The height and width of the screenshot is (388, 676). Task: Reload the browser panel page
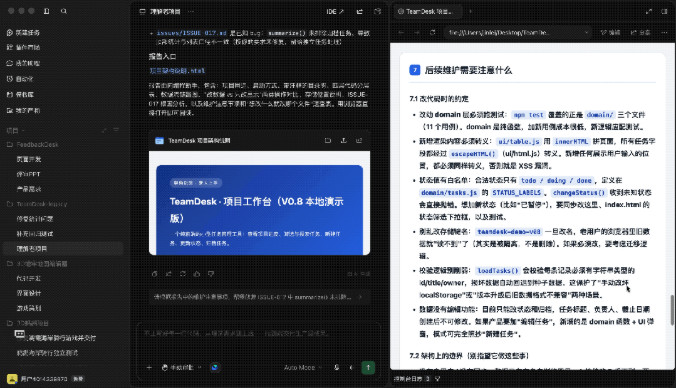tap(432, 32)
